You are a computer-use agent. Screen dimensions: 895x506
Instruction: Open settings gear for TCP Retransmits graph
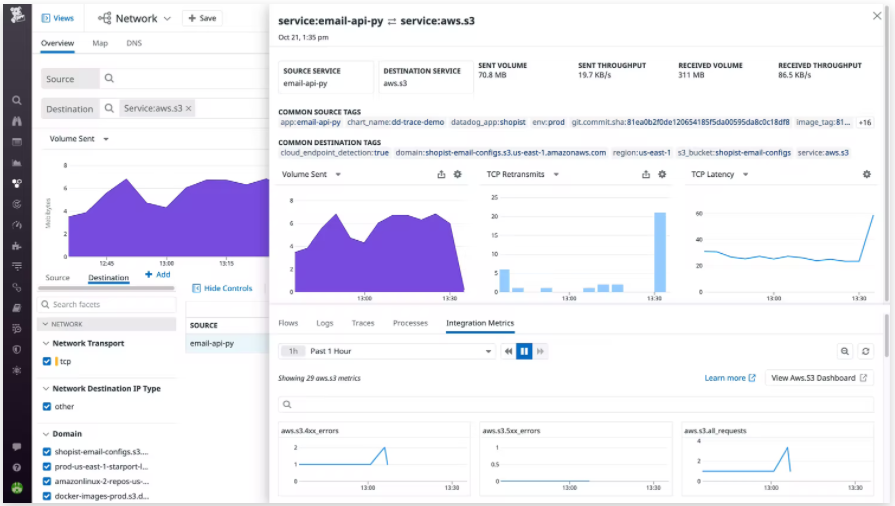coord(662,174)
